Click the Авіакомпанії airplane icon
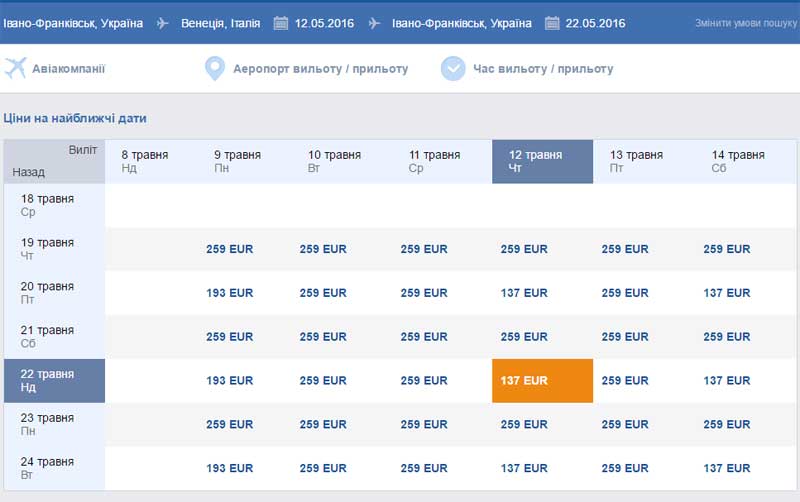This screenshot has width=800, height=502. (15, 68)
